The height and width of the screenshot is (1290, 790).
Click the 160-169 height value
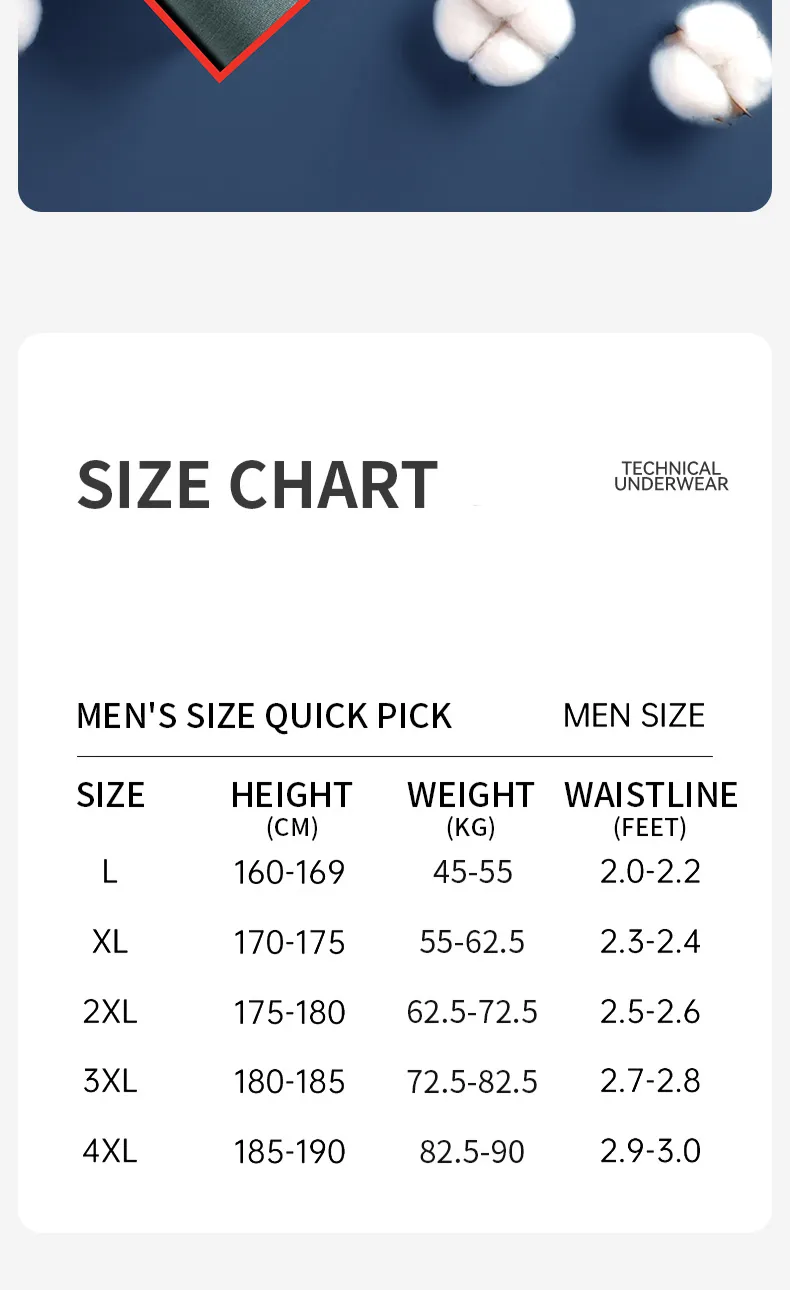[x=289, y=873]
